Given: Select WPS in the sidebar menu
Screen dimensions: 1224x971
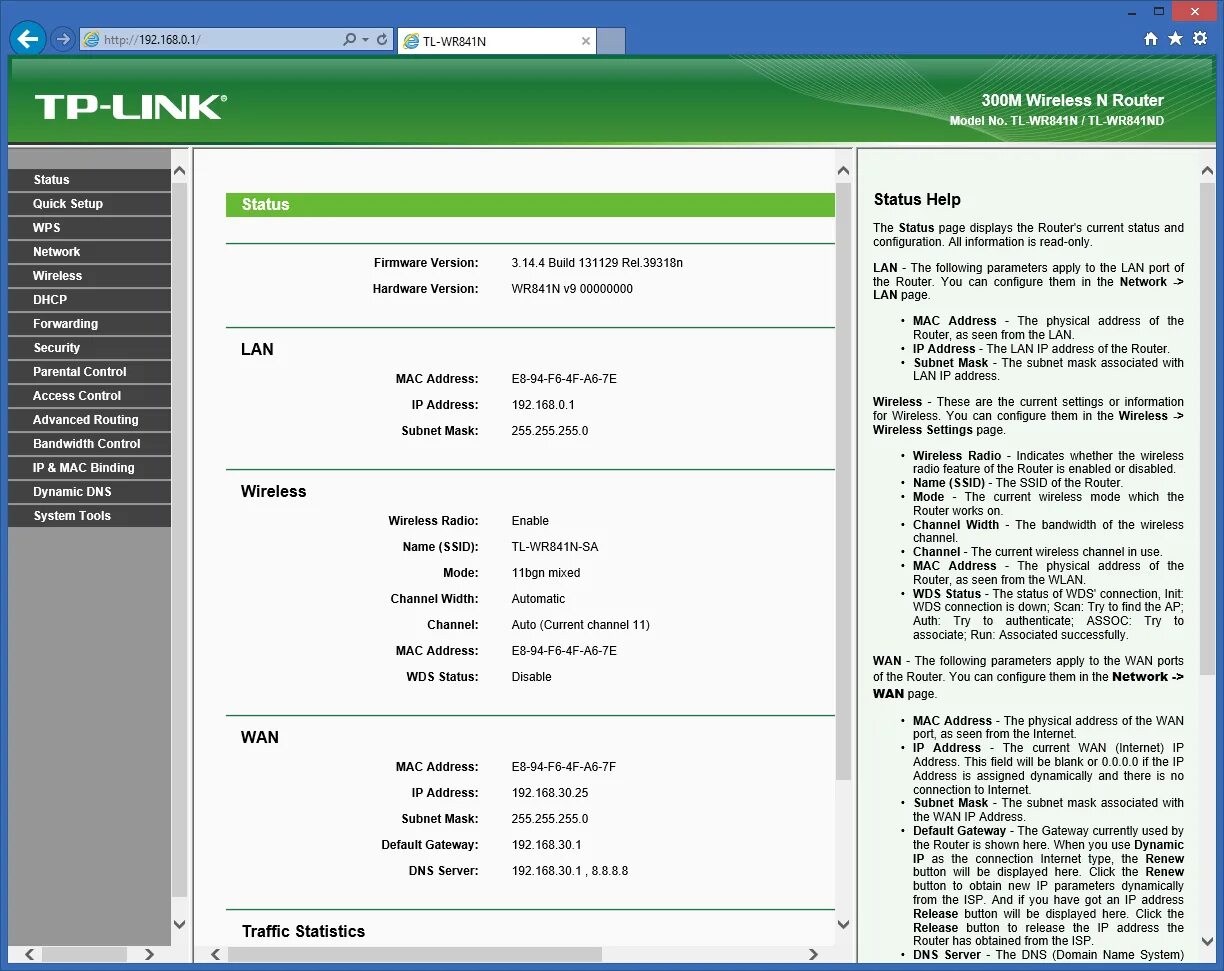Looking at the screenshot, I should [x=89, y=228].
